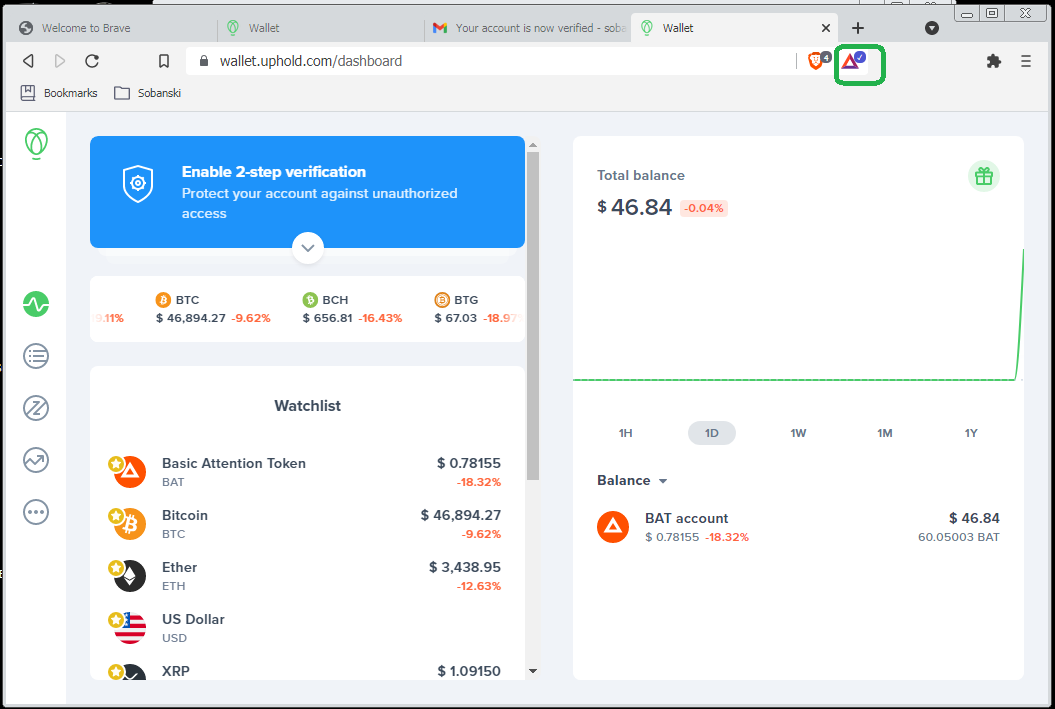Open the dark circular tab dropdown arrow
The width and height of the screenshot is (1055, 709).
932,28
